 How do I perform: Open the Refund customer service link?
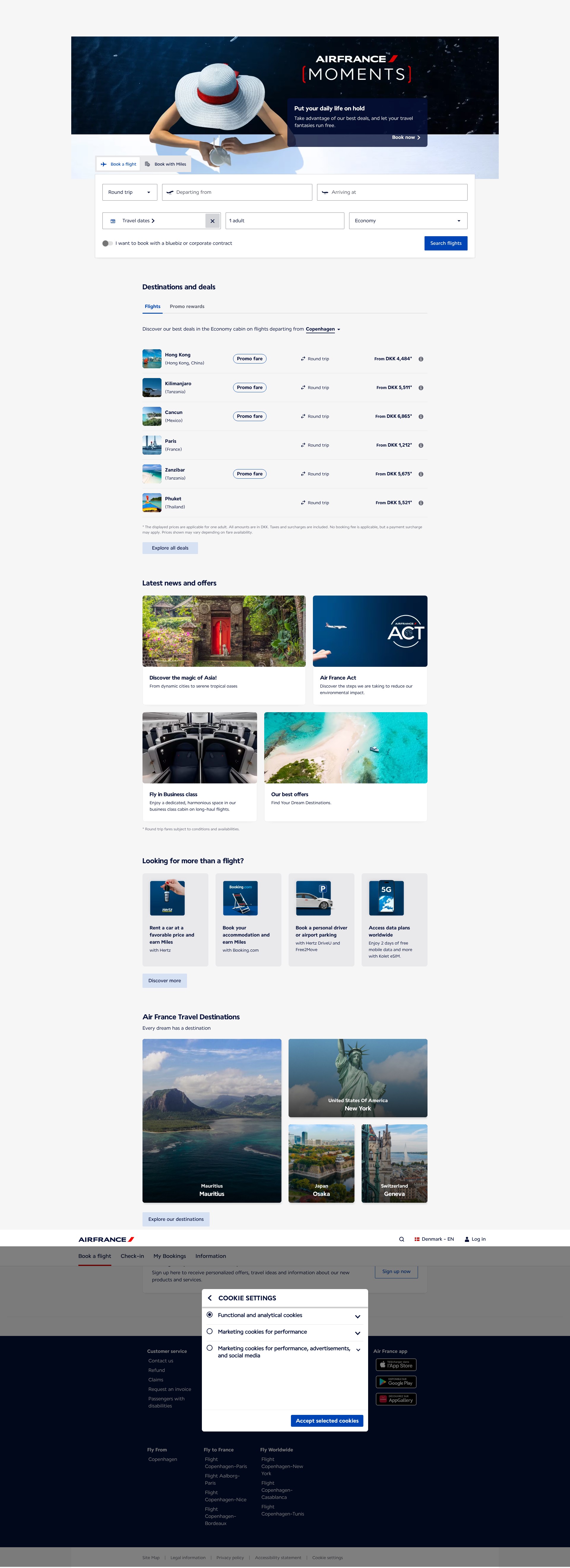pyautogui.click(x=156, y=1370)
